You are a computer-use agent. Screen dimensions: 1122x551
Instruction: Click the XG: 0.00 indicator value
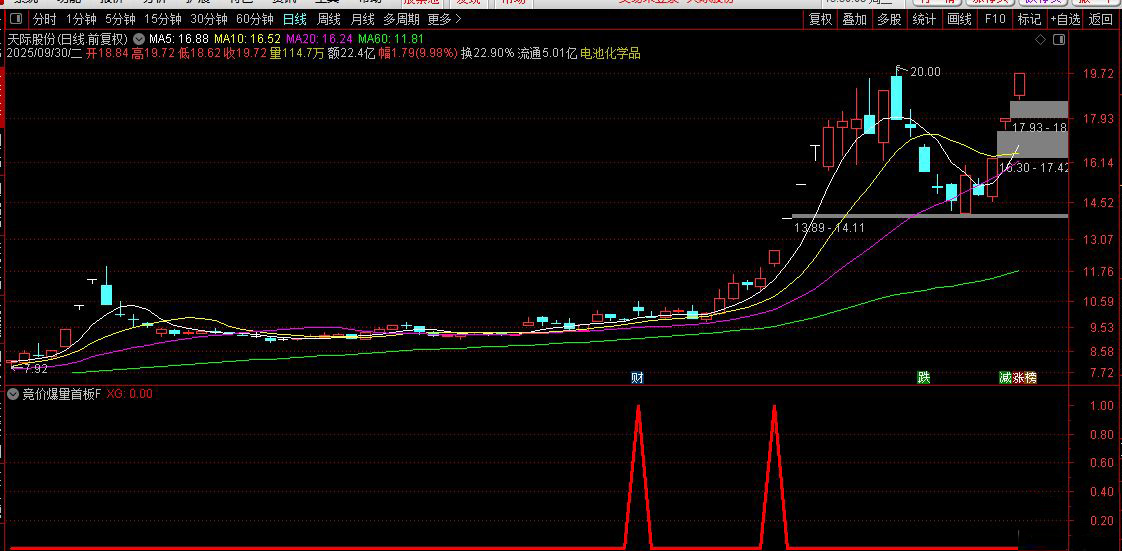130,394
